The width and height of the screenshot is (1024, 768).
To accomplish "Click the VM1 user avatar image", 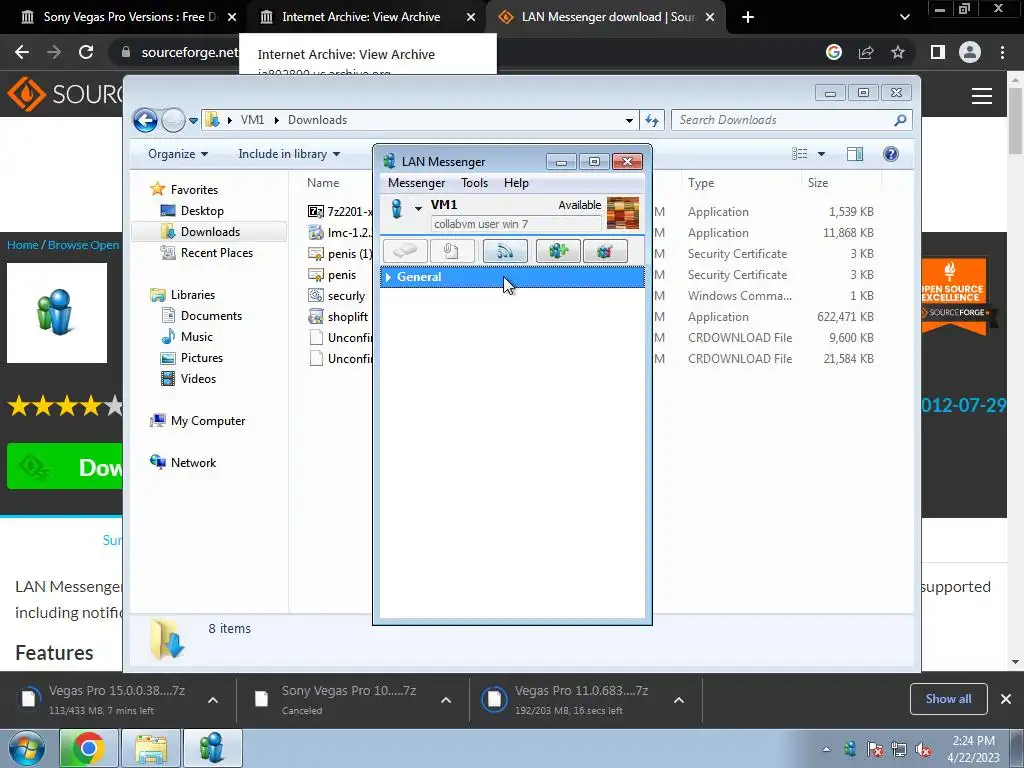I will 622,213.
